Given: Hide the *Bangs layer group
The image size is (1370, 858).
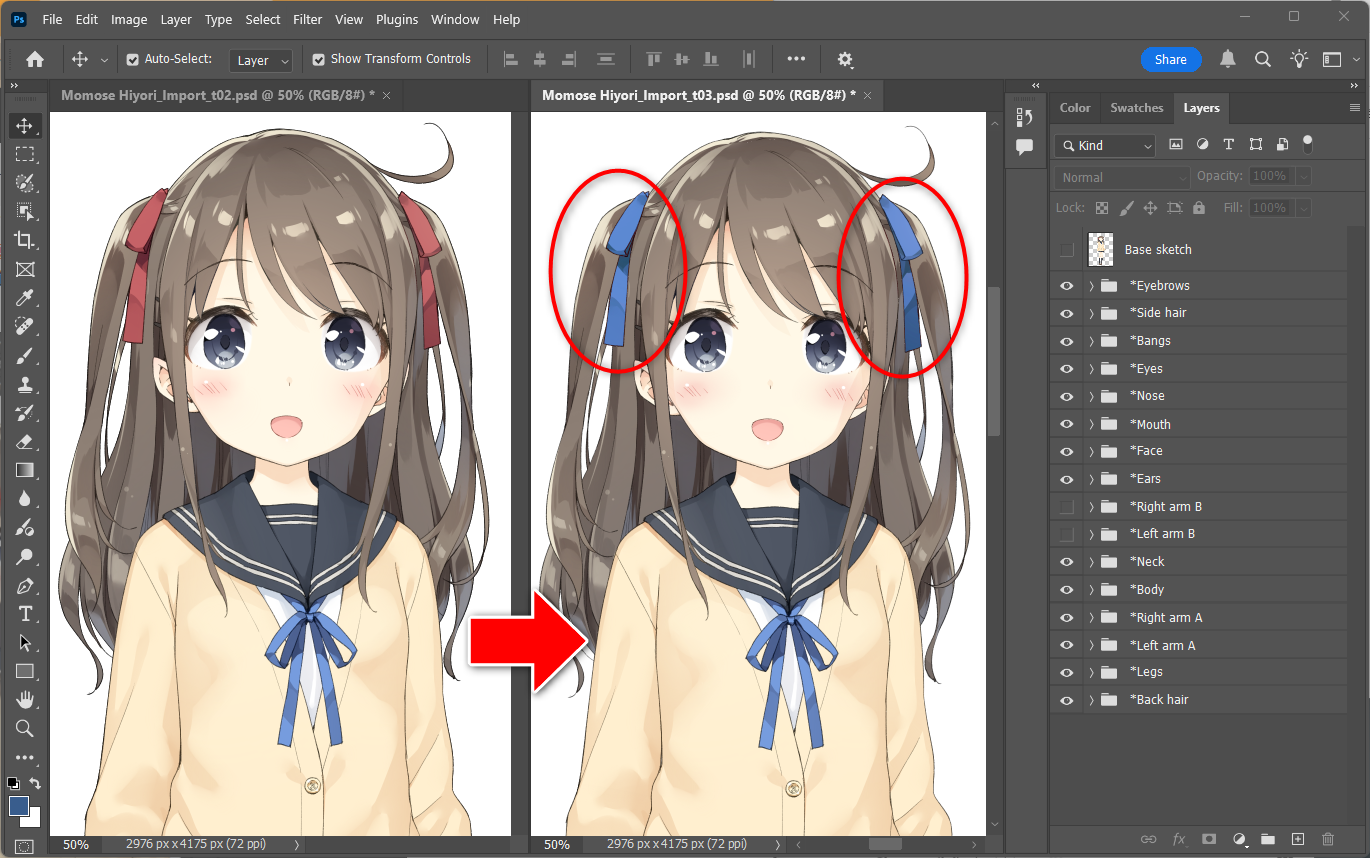Looking at the screenshot, I should (1067, 341).
